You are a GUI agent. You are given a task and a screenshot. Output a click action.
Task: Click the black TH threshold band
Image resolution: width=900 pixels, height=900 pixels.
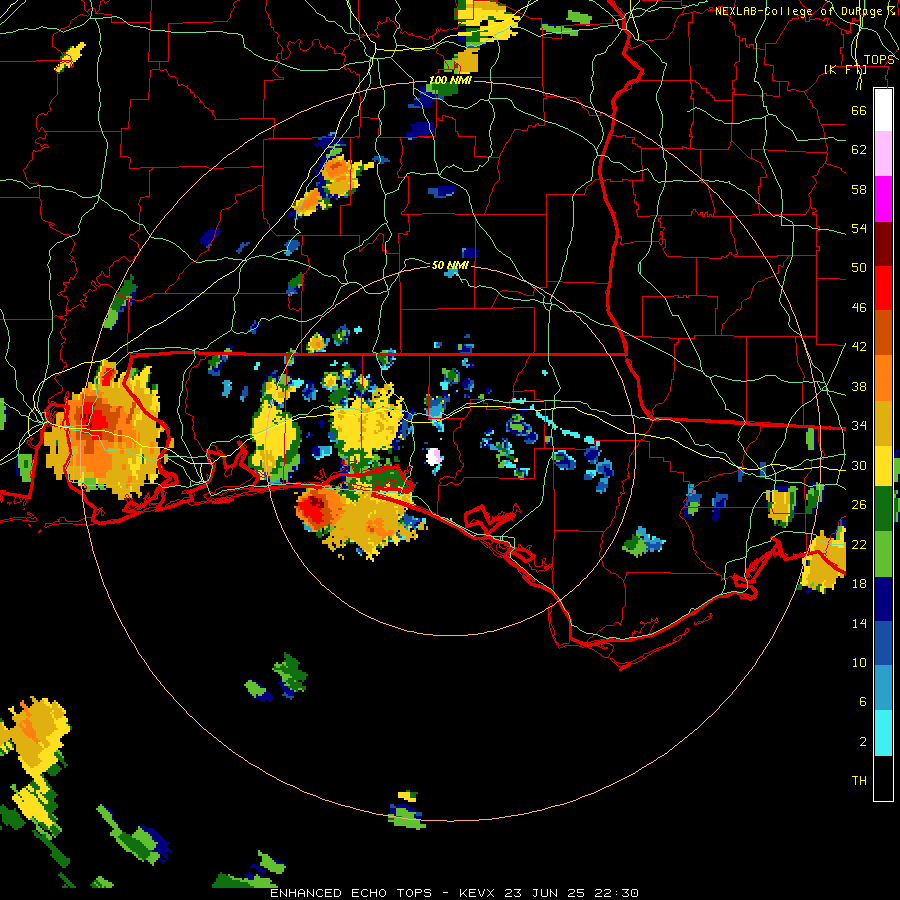tap(883, 778)
